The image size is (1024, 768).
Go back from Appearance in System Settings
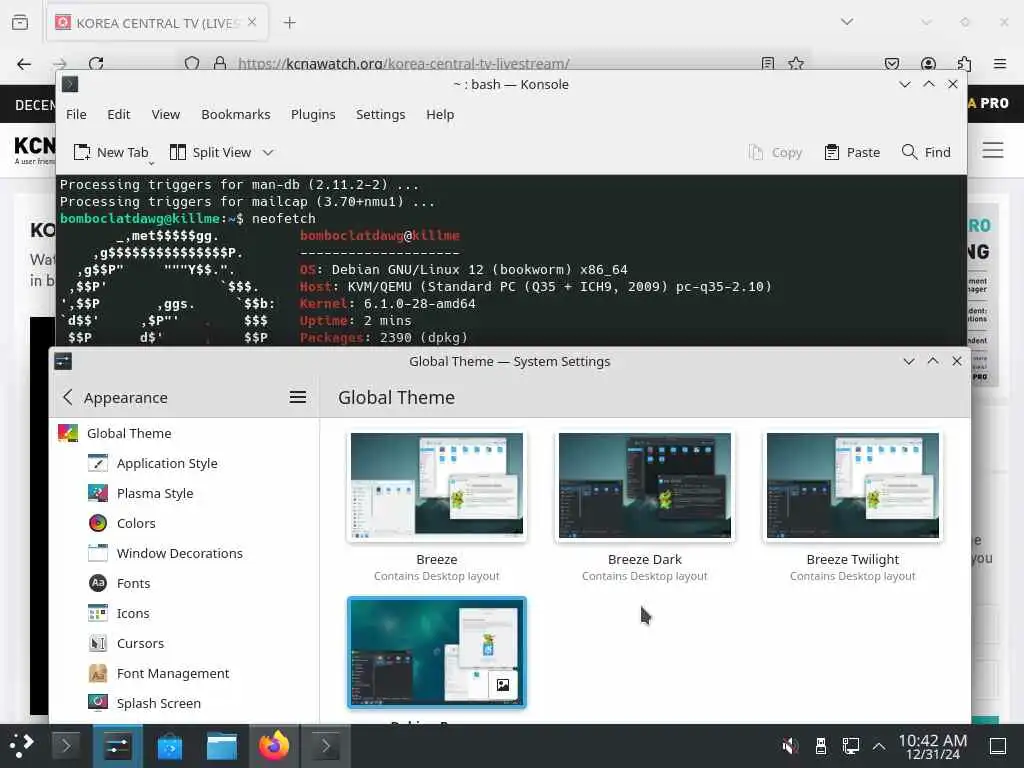point(67,397)
